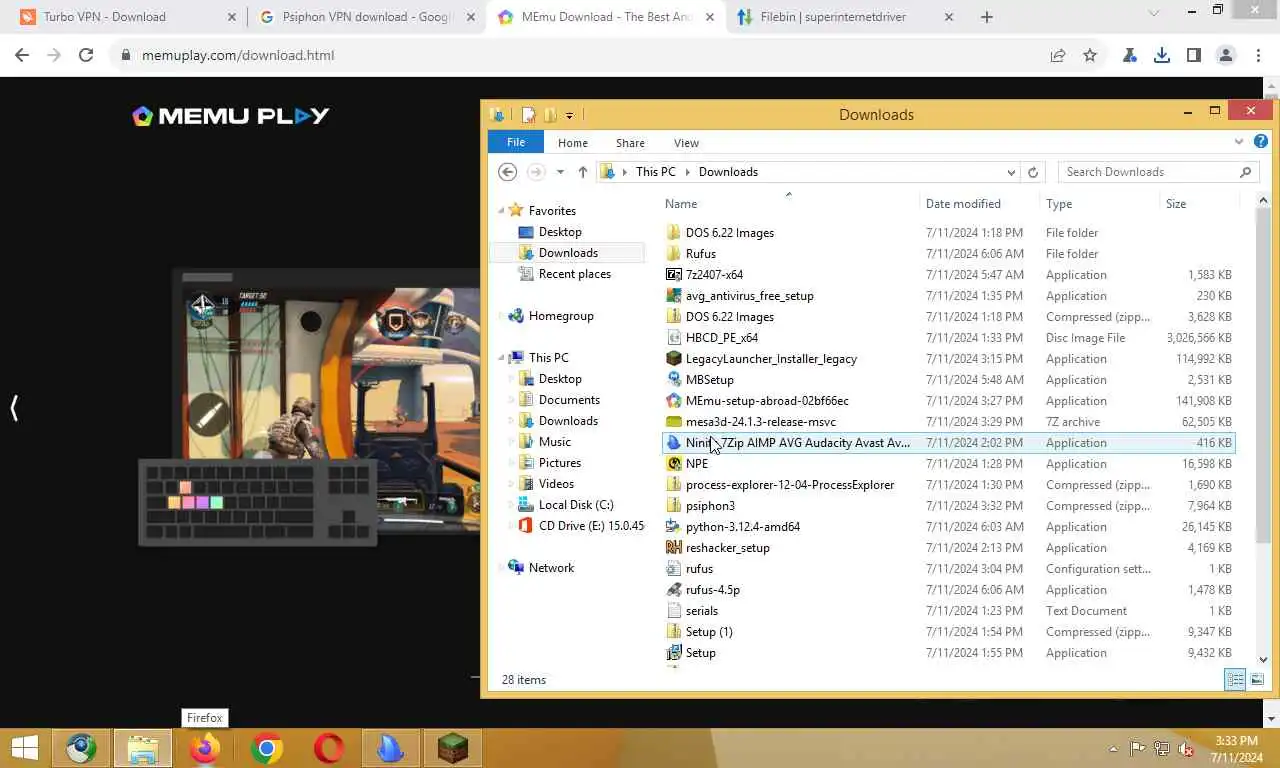The width and height of the screenshot is (1280, 768).
Task: Click the HBCD_PE_x64 disc image icon
Action: click(x=674, y=337)
